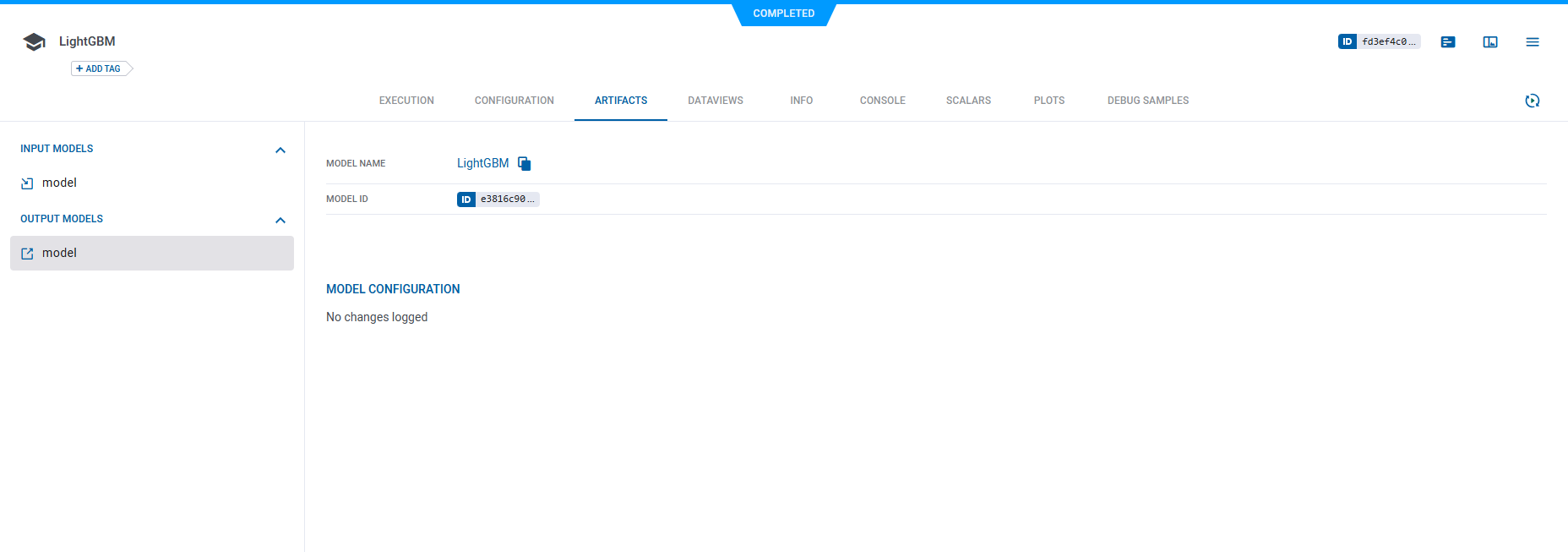
Task: Switch to the Execution tab
Action: [x=406, y=101]
